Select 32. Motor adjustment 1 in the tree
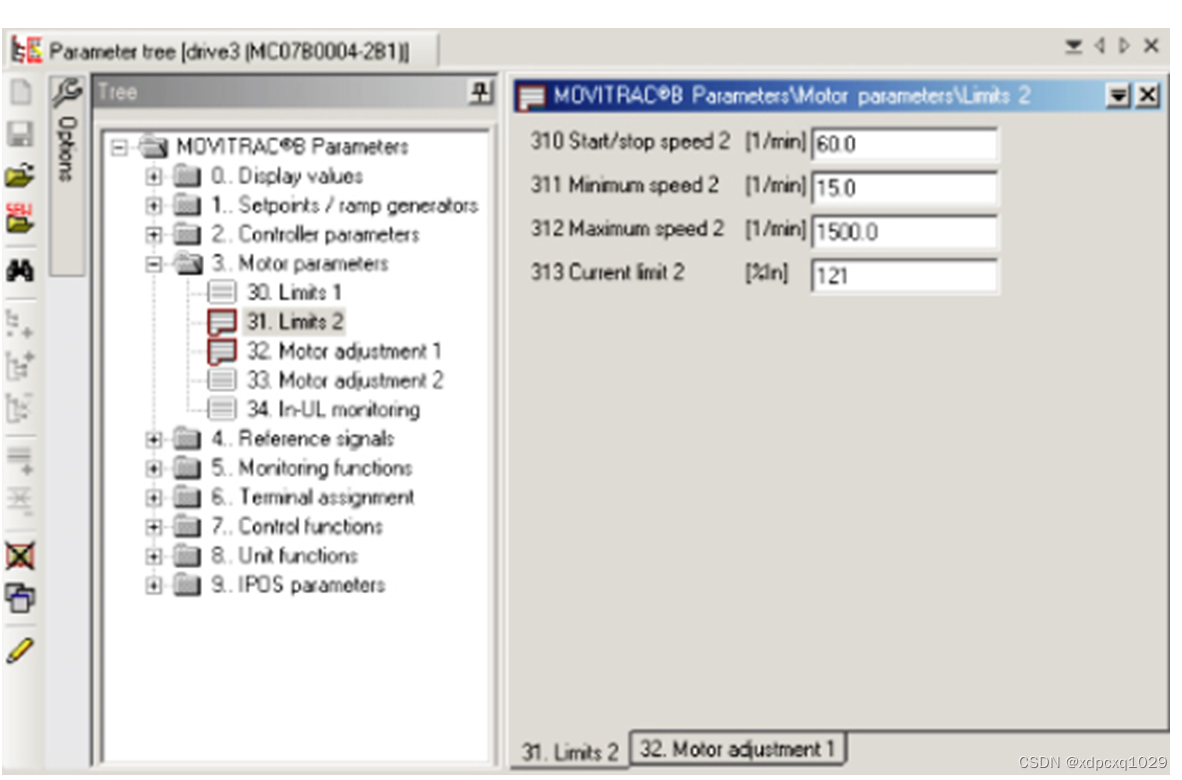The width and height of the screenshot is (1182, 780). (344, 351)
